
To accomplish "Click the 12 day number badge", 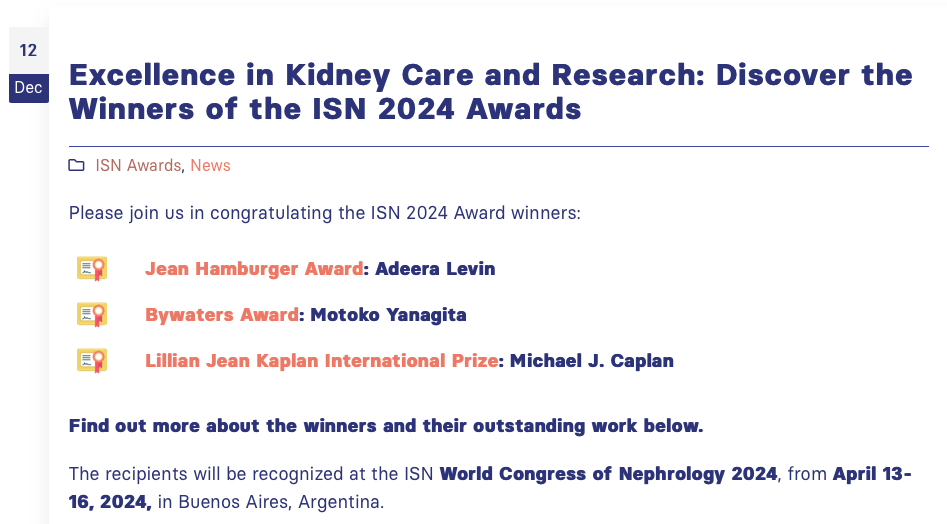I will coord(28,50).
